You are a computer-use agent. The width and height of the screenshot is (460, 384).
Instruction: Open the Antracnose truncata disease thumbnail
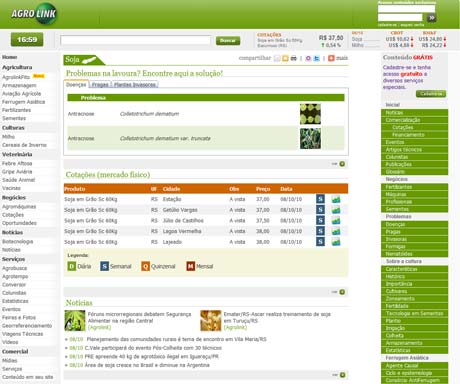(310, 138)
